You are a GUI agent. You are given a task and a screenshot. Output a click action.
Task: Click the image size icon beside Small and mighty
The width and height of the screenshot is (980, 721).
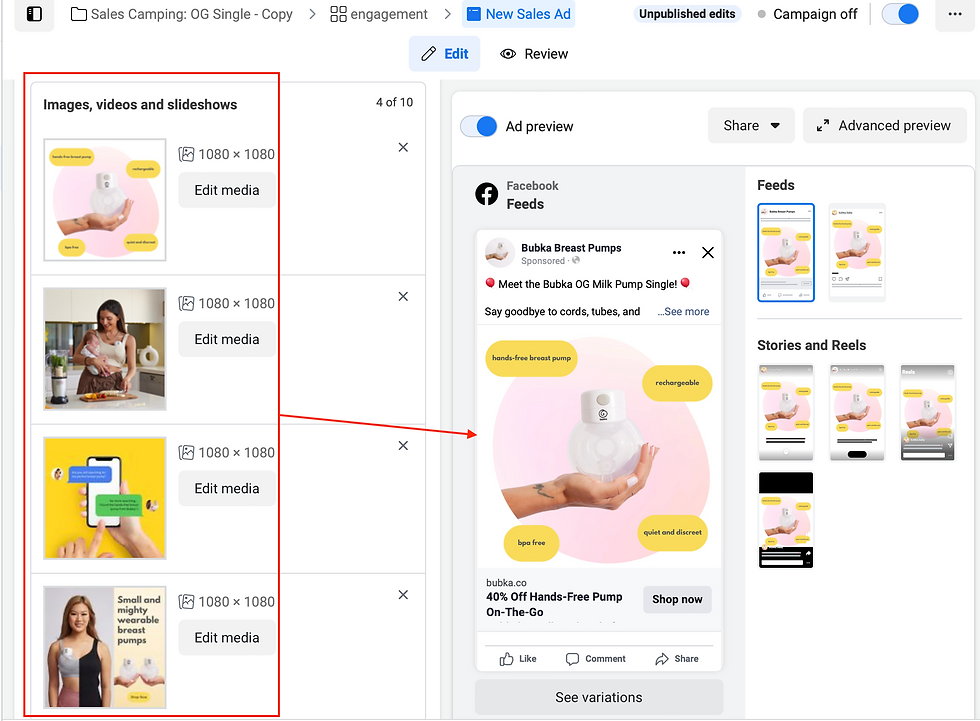click(x=186, y=602)
